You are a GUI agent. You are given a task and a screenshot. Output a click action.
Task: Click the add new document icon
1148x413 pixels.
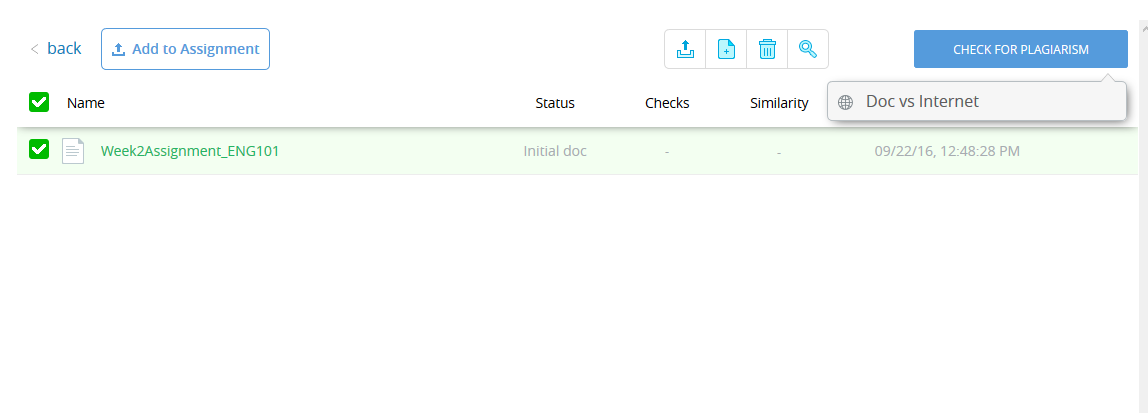(726, 49)
